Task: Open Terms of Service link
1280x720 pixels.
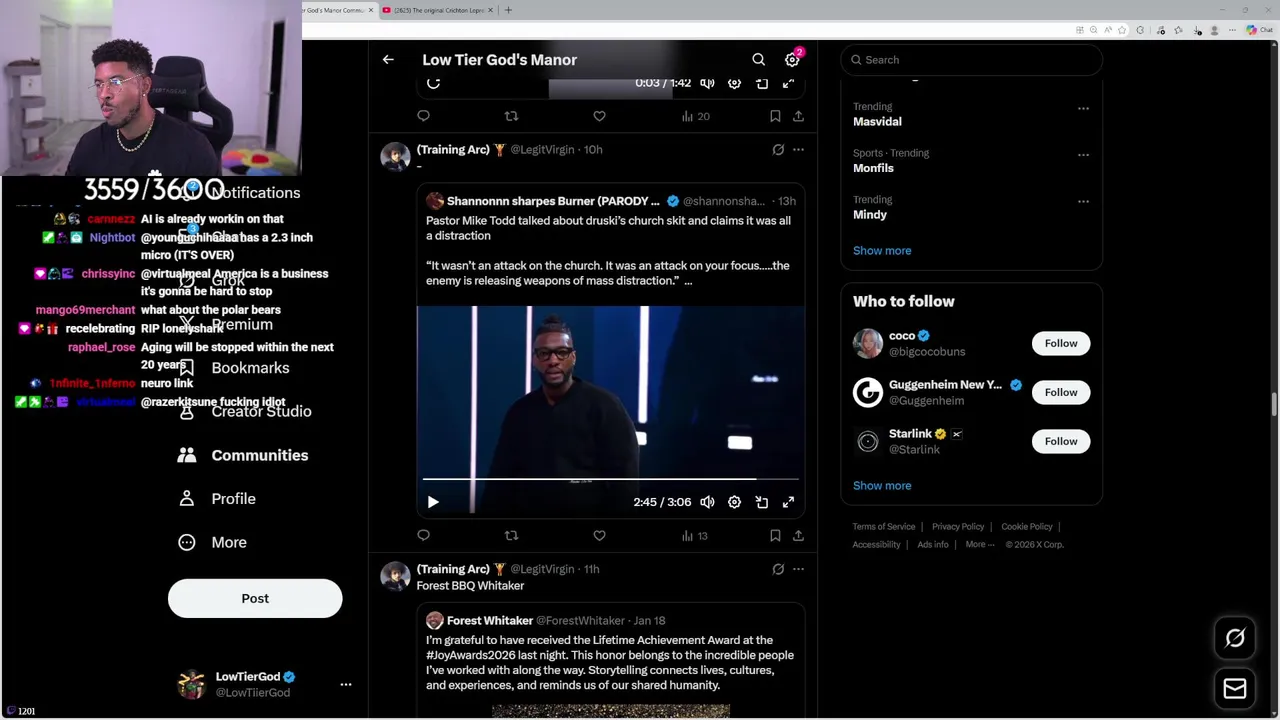Action: click(883, 527)
